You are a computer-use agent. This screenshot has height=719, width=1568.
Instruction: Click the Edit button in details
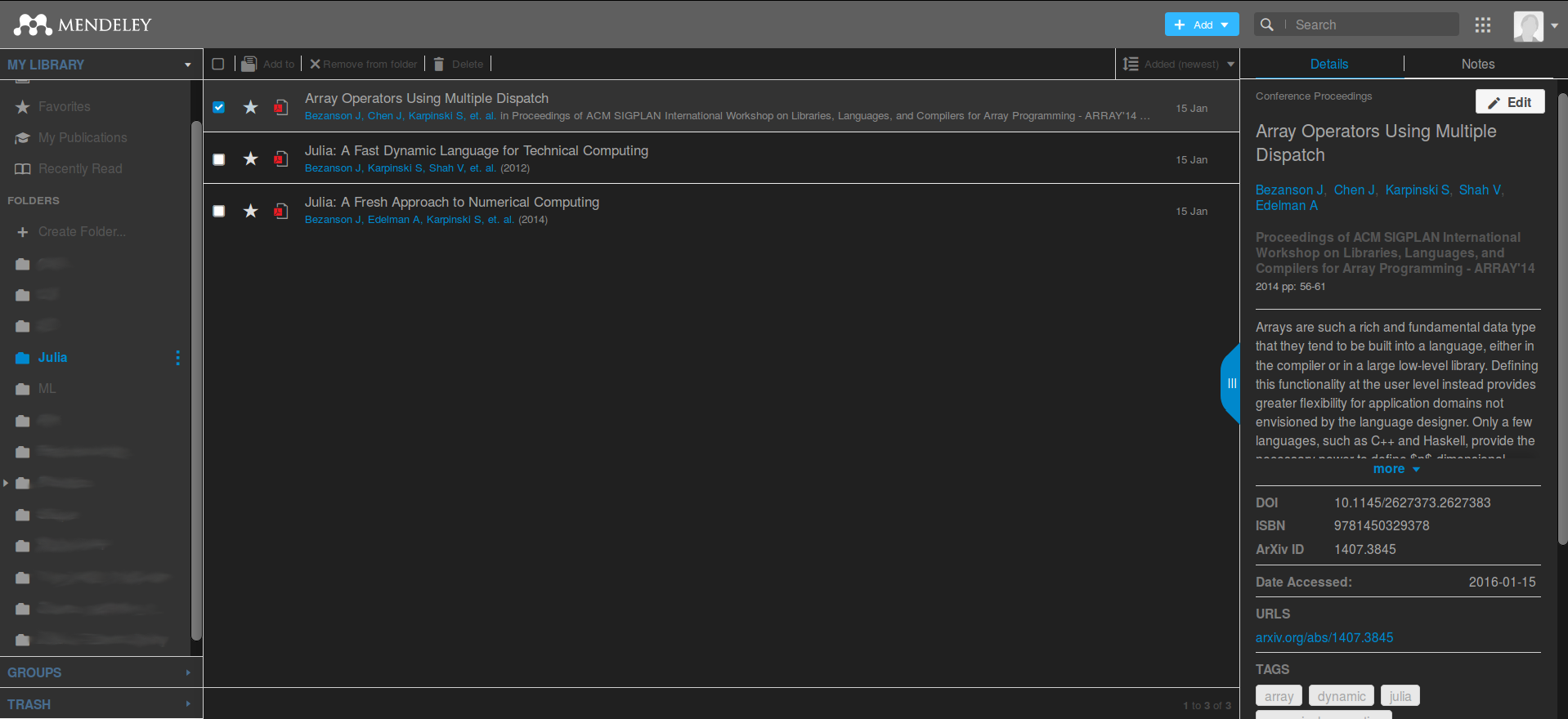(1510, 102)
